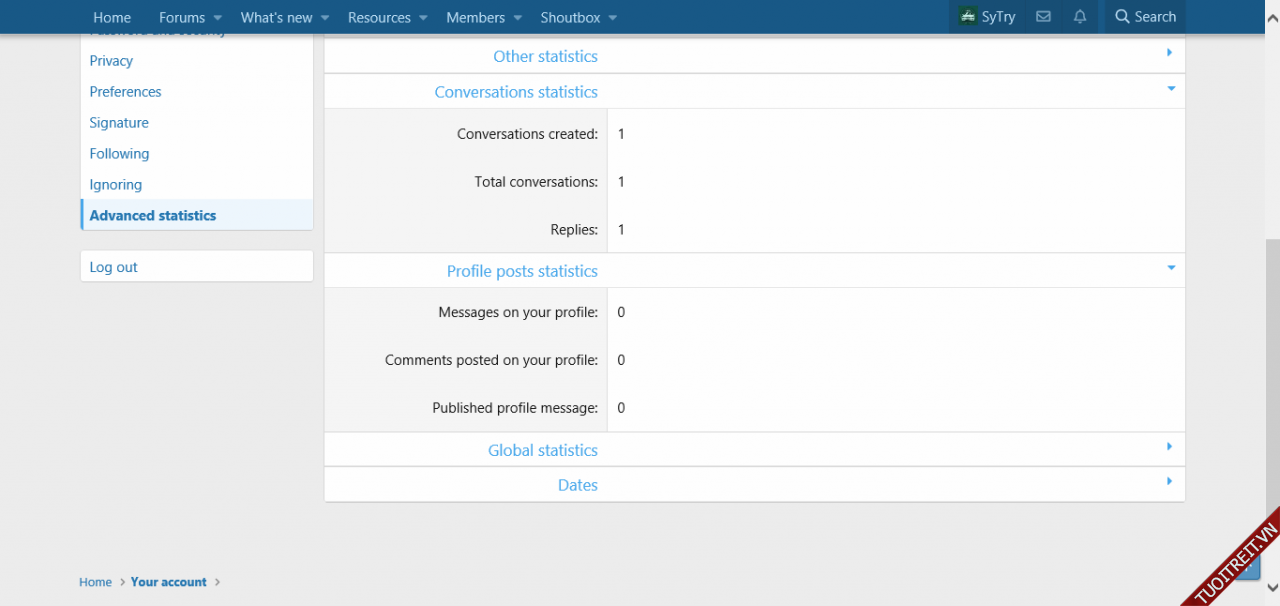Open the Forums dropdown arrow
The width and height of the screenshot is (1280, 606).
coord(217,18)
